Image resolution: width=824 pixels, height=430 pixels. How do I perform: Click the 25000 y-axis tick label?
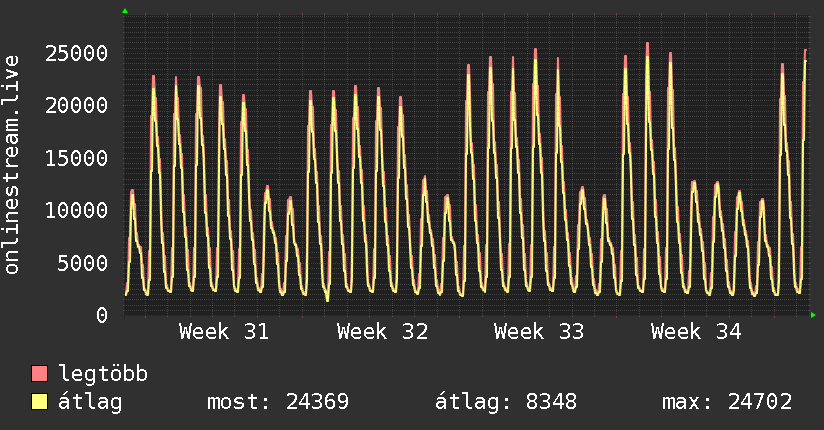[76, 53]
